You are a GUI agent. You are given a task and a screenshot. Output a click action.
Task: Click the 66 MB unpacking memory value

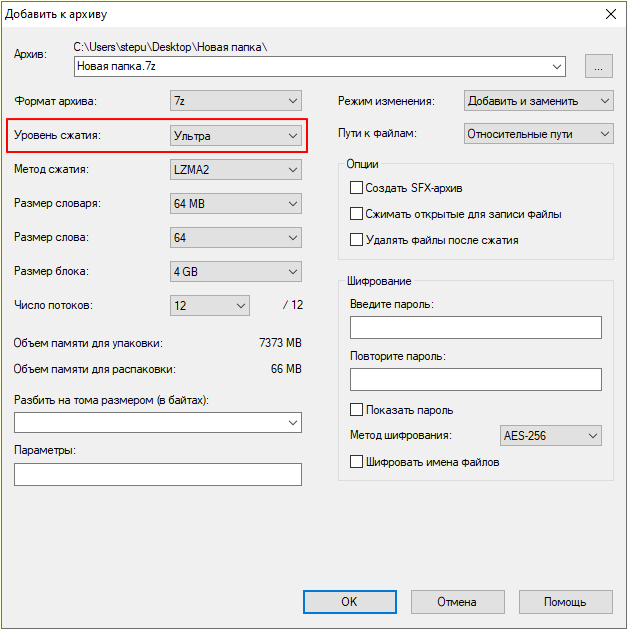point(286,369)
